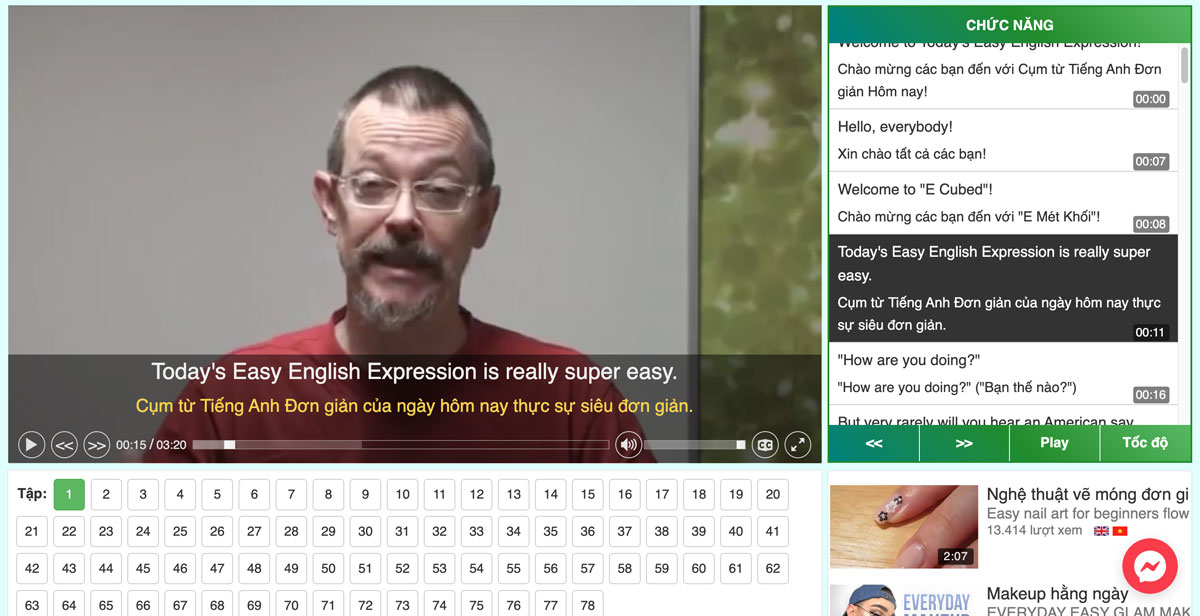This screenshot has height=616, width=1200.
Task: Select episode 21
Action: tap(32, 531)
